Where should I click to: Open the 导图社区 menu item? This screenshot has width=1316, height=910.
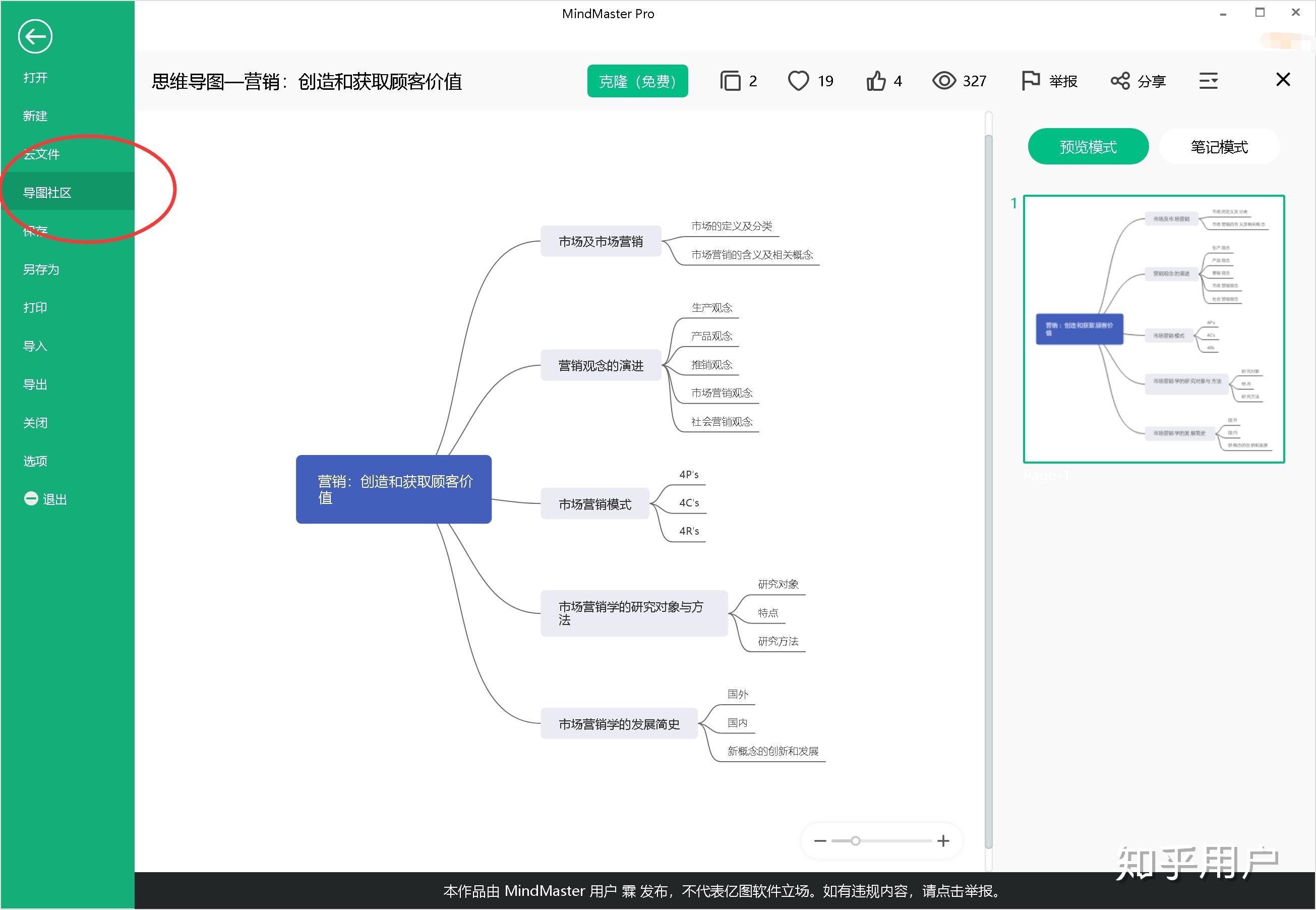(47, 193)
